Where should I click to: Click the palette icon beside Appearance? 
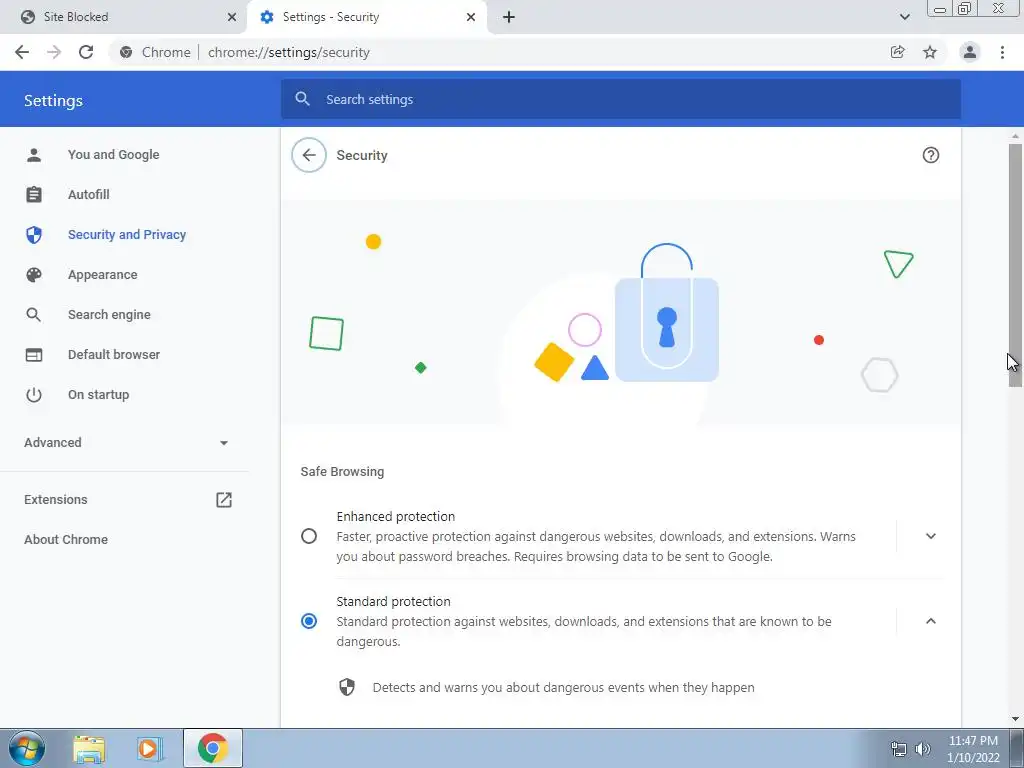pos(34,275)
